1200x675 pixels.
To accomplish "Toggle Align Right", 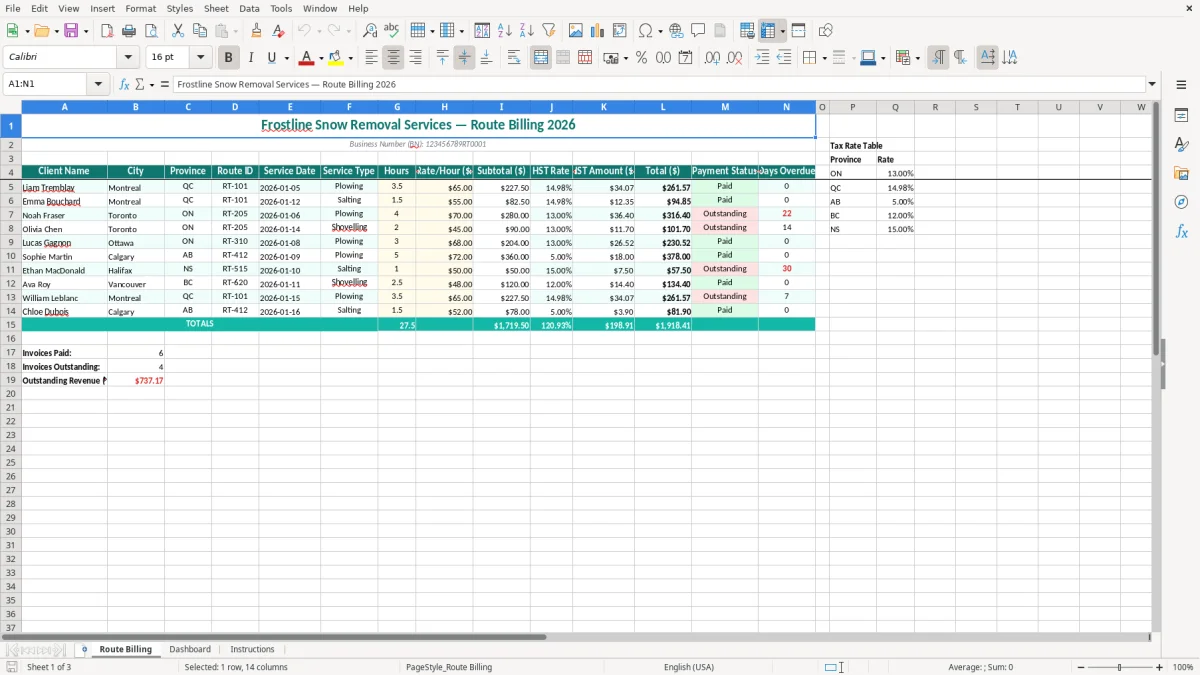I will 416,58.
